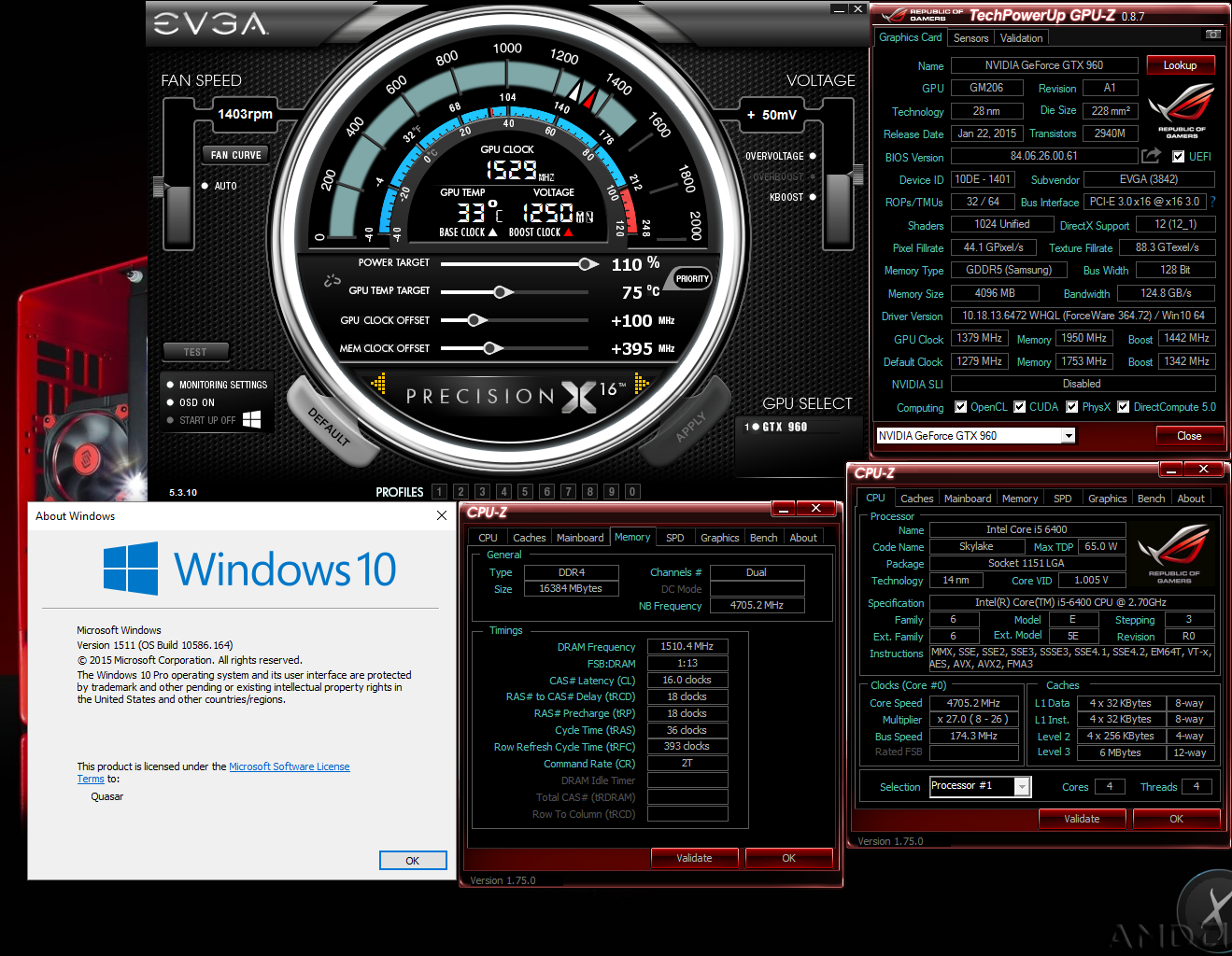The image size is (1232, 956).
Task: Switch to the Sensors tab in GPU-Z
Action: click(x=970, y=38)
